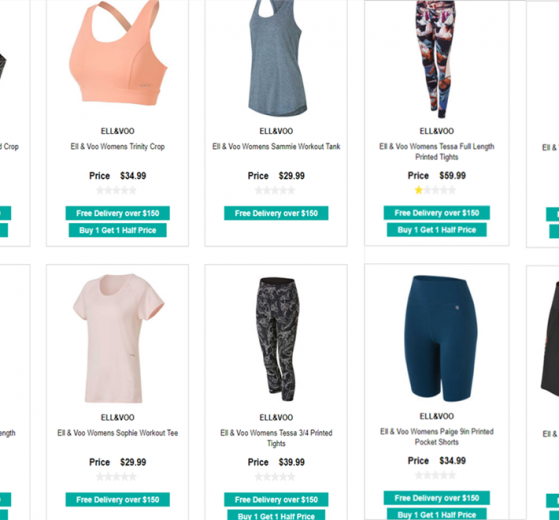The width and height of the screenshot is (559, 520).
Task: View the Tessa Full Length Printed Tights image
Action: tap(437, 59)
